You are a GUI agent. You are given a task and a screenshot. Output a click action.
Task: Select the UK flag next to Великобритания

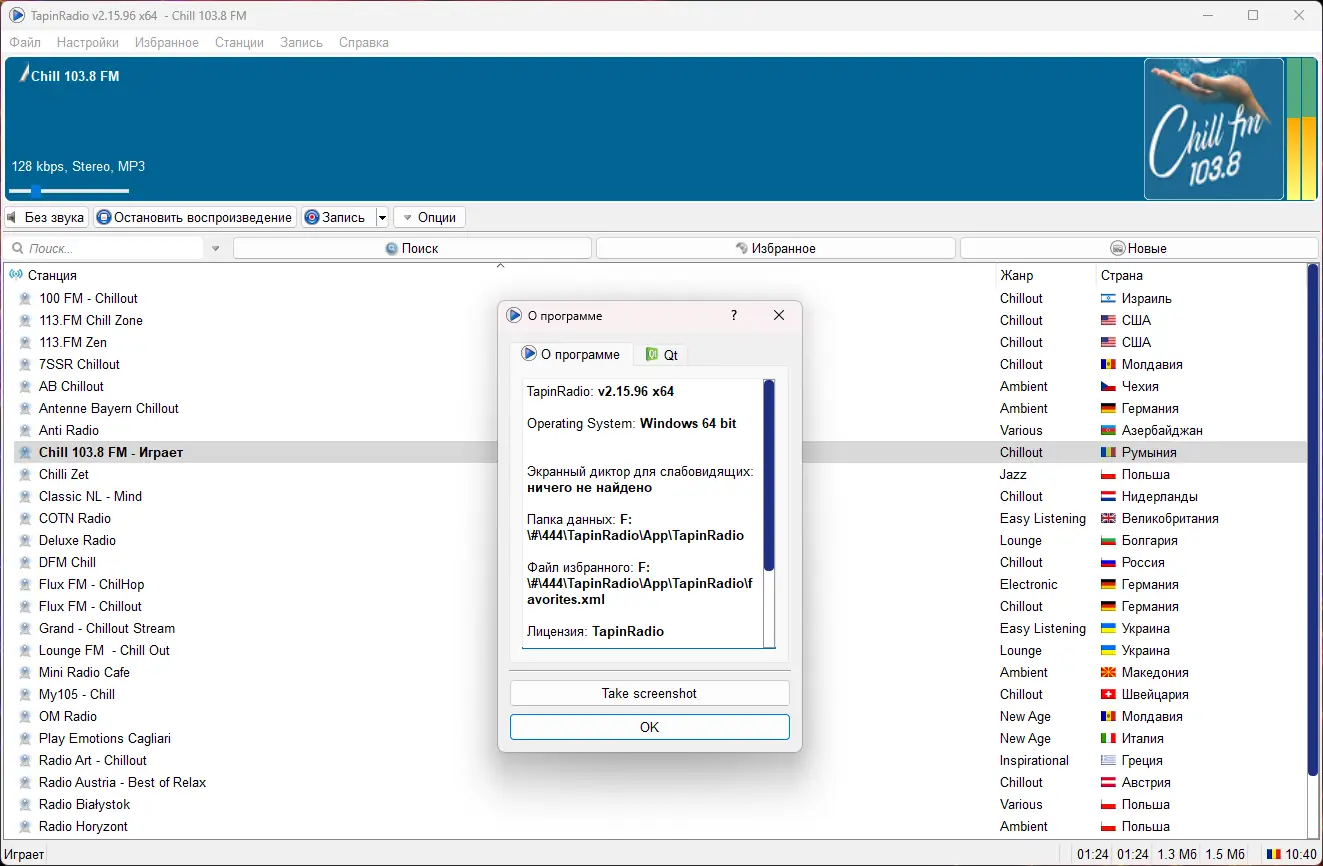(1108, 518)
